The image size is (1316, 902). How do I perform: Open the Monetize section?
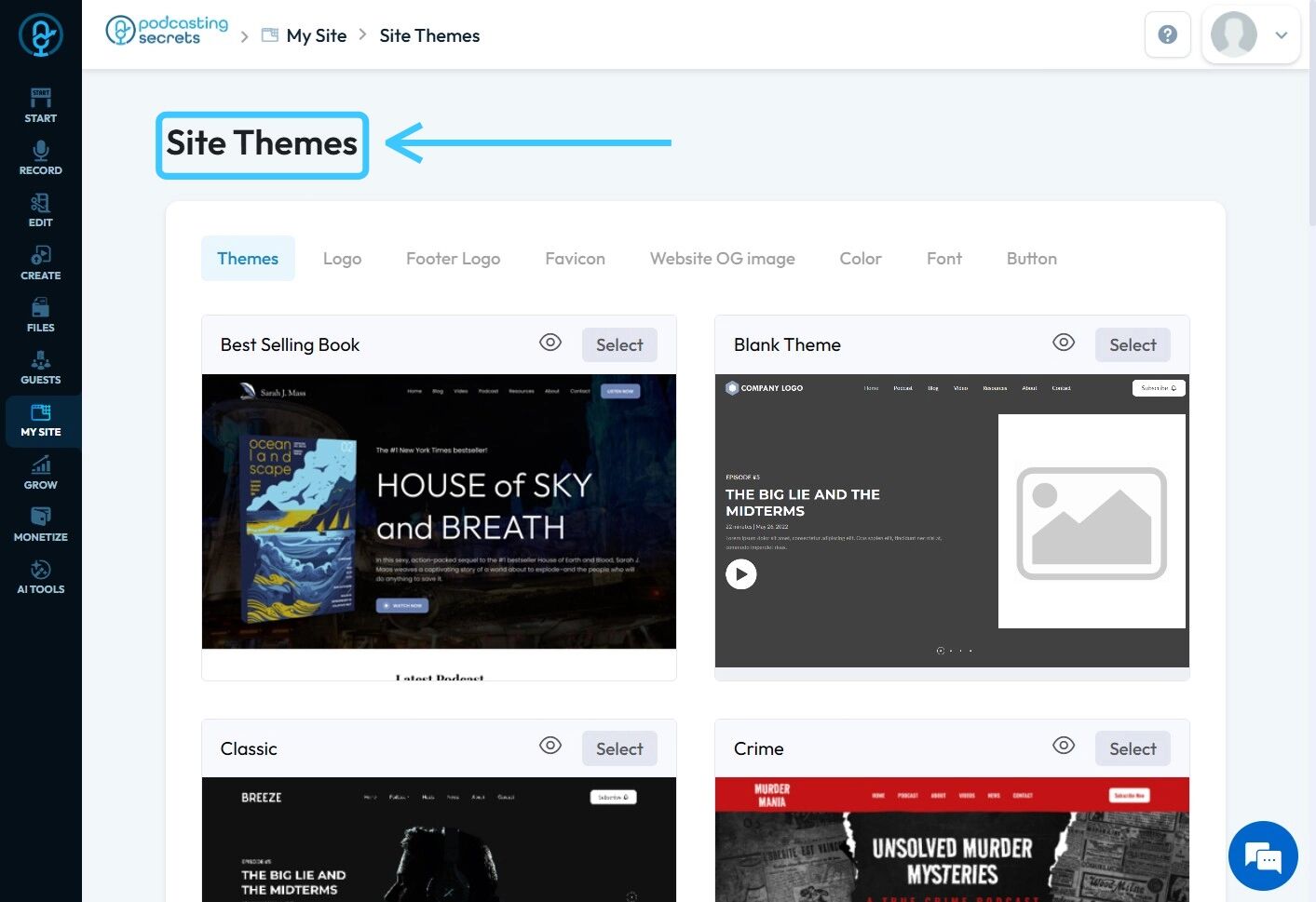click(41, 524)
